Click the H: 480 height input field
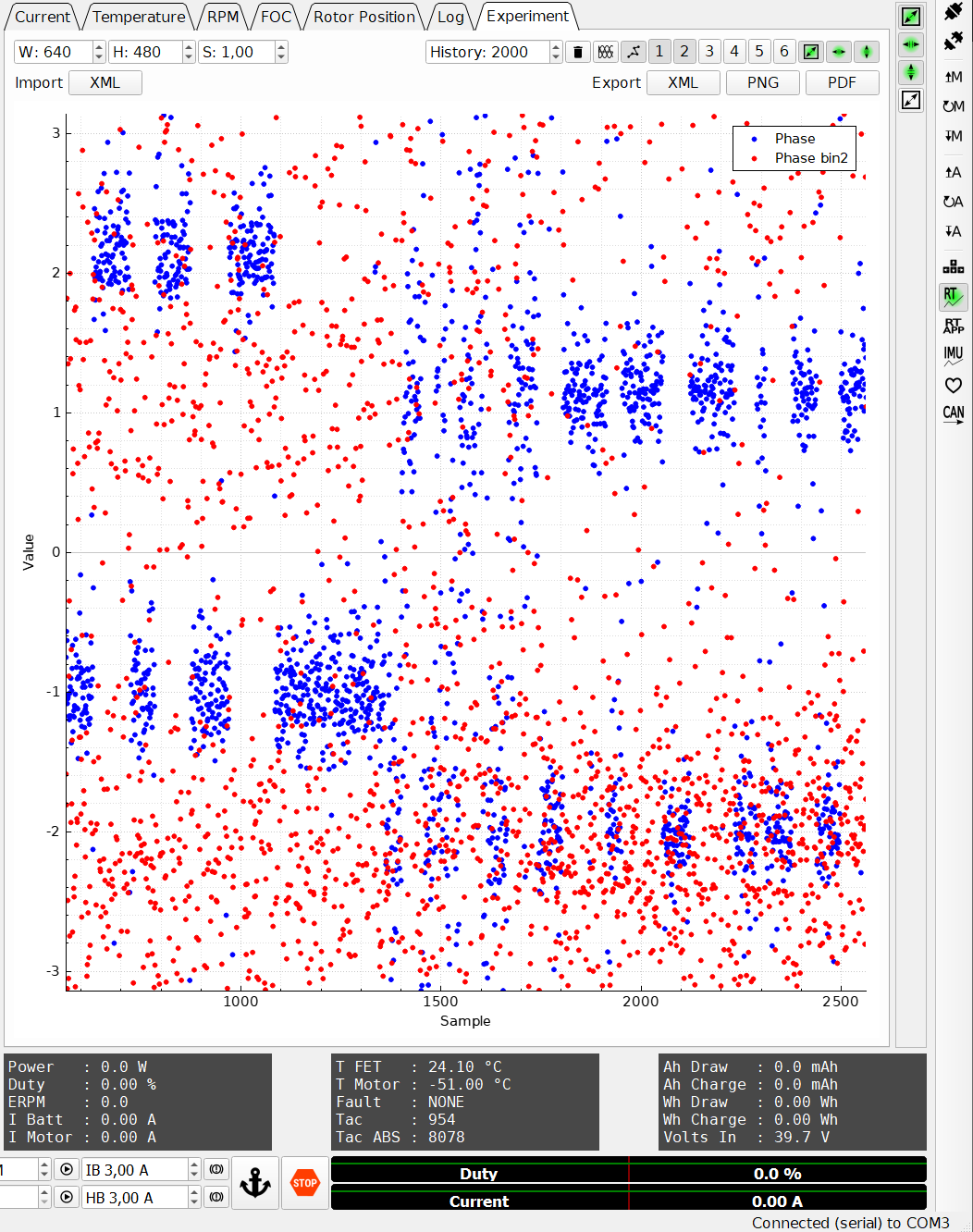This screenshot has width=973, height=1232. point(144,52)
